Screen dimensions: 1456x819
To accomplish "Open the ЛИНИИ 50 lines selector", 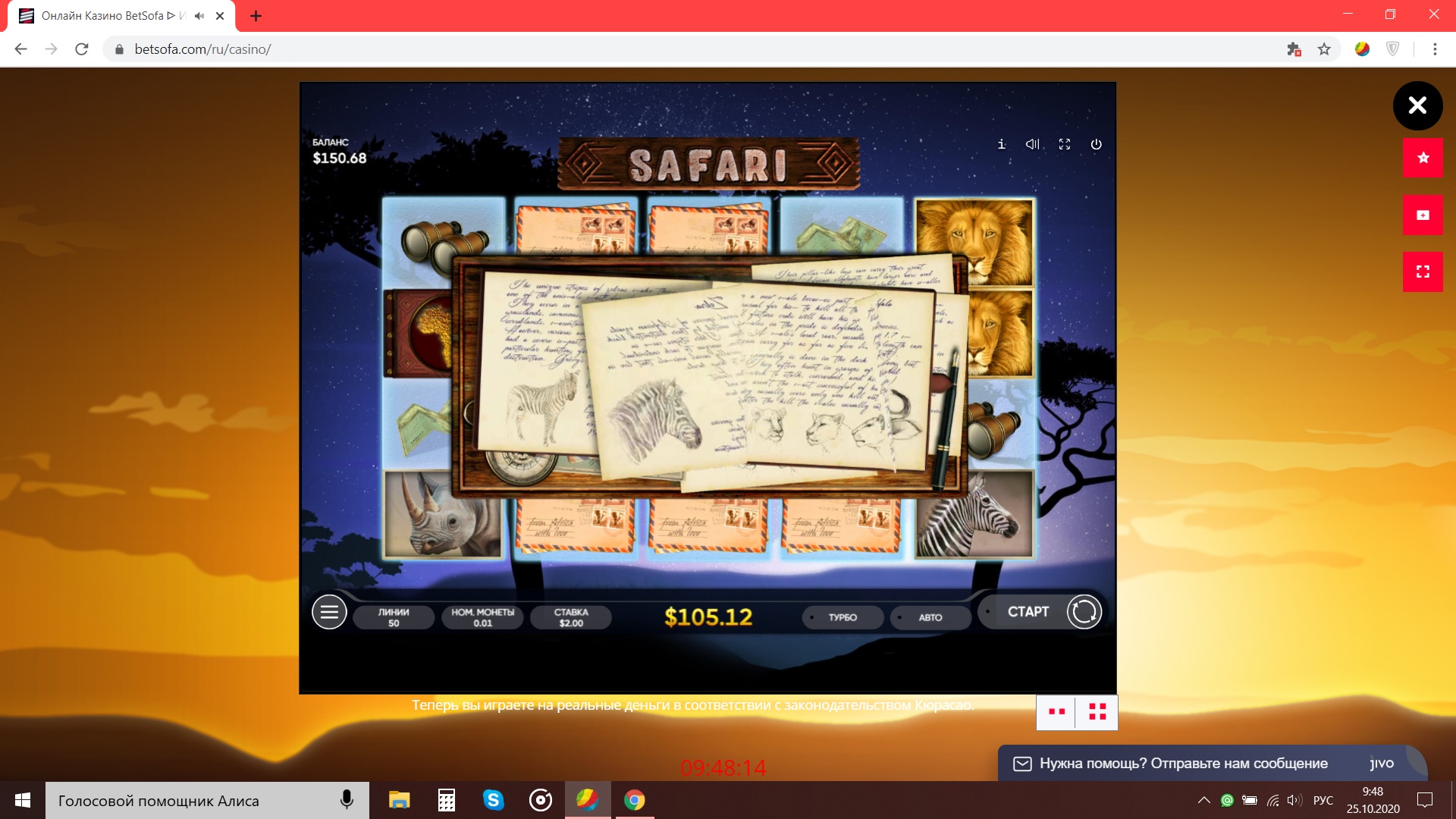I will (394, 617).
